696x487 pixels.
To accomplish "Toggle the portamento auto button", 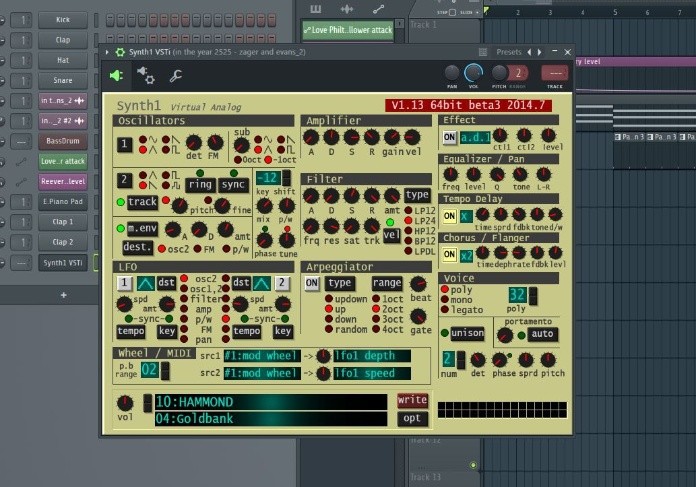I will pos(542,334).
